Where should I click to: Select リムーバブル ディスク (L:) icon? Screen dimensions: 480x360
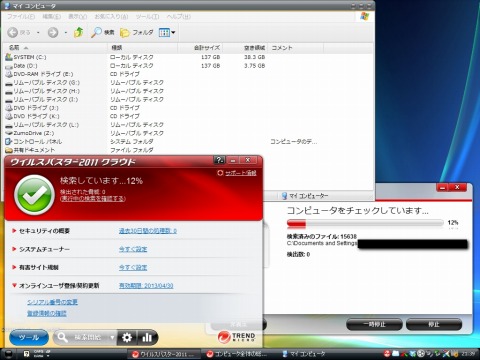(9, 125)
